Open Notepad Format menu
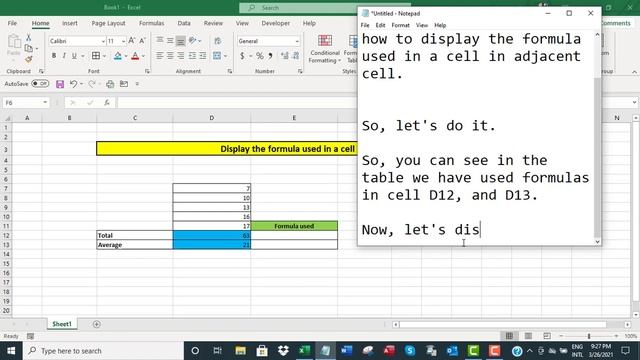Viewport: 640px width, 360px height. coord(400,25)
